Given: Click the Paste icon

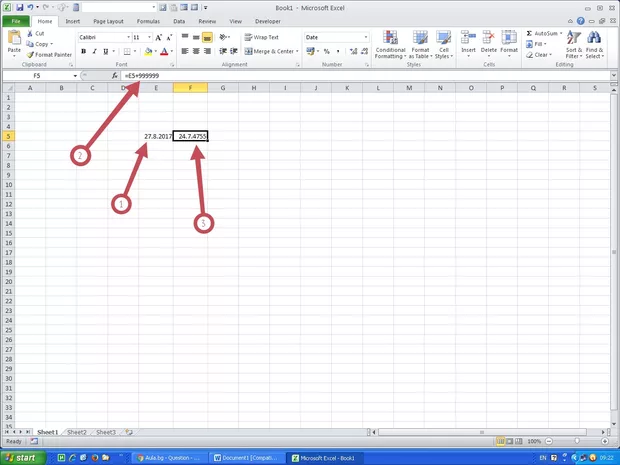Looking at the screenshot, I should point(14,38).
